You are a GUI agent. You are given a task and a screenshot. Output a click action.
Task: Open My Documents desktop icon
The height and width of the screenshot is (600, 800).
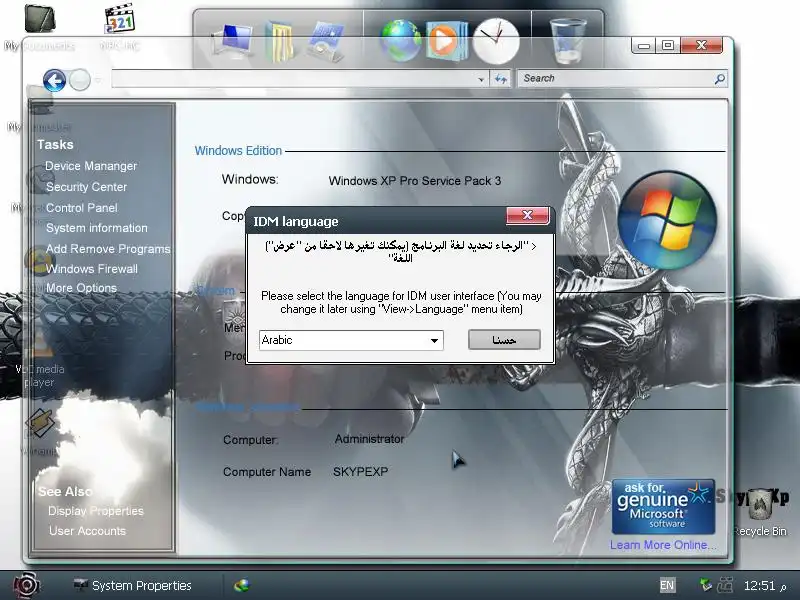(x=39, y=28)
